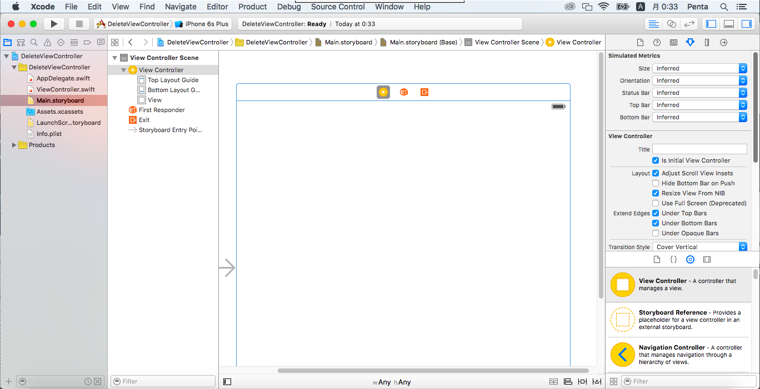
Task: Open the debug navigator
Action: [x=74, y=42]
